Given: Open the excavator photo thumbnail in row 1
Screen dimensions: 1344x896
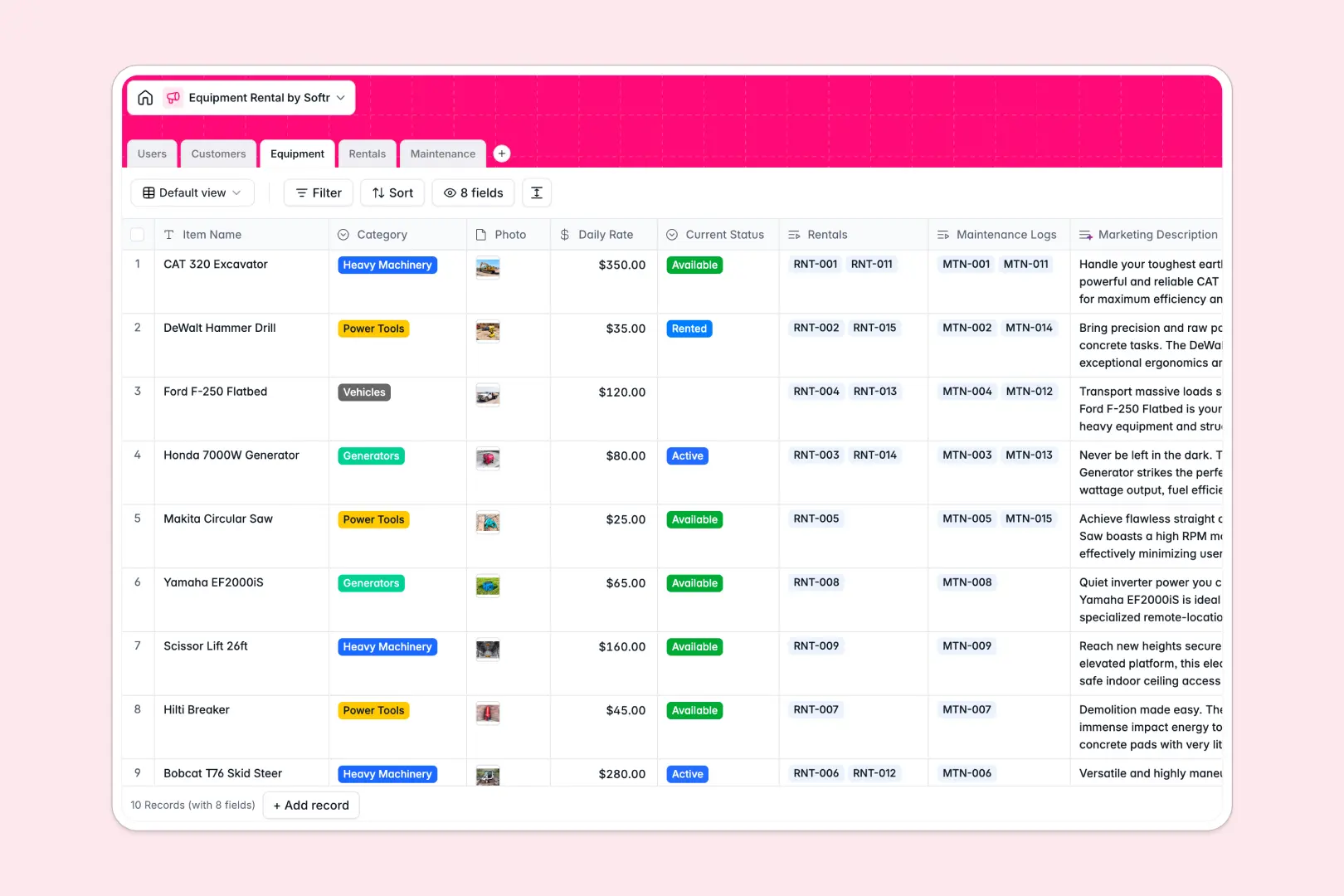Looking at the screenshot, I should click(x=488, y=268).
